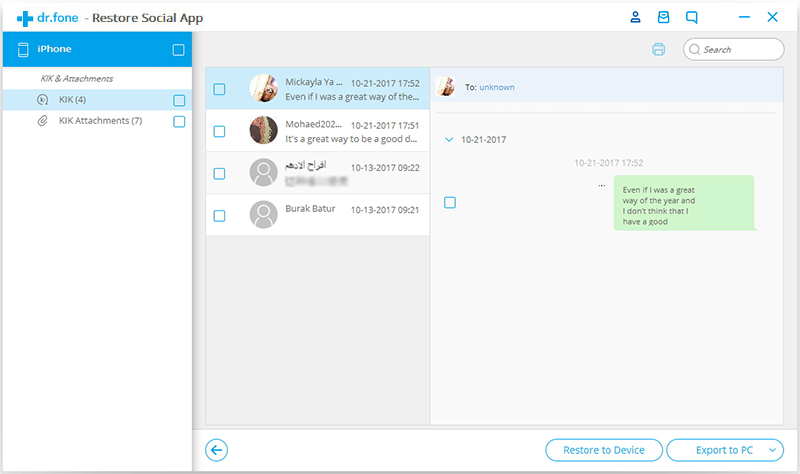The height and width of the screenshot is (474, 800).
Task: Click the dr.fone logo
Action: point(47,18)
